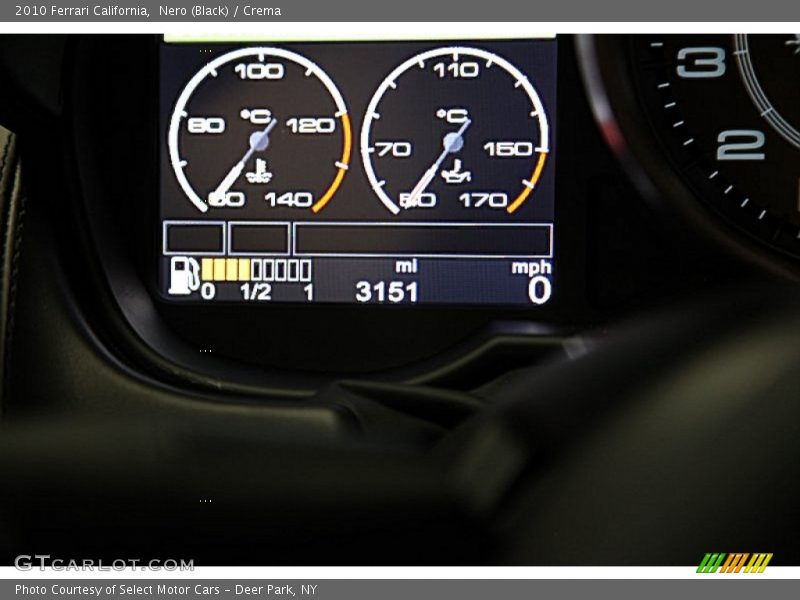Screen dimensions: 800x600
Task: Click the 'mph' unit label
Action: click(x=531, y=267)
